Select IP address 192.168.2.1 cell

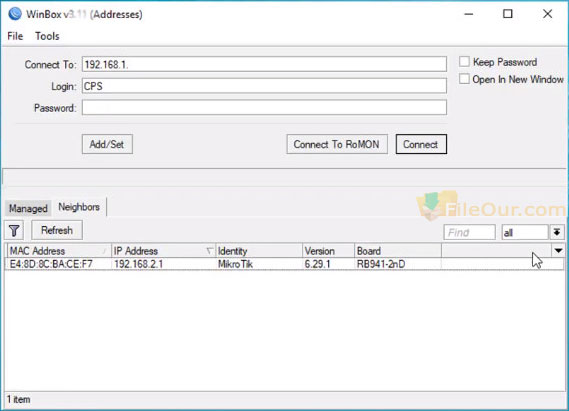coord(138,264)
